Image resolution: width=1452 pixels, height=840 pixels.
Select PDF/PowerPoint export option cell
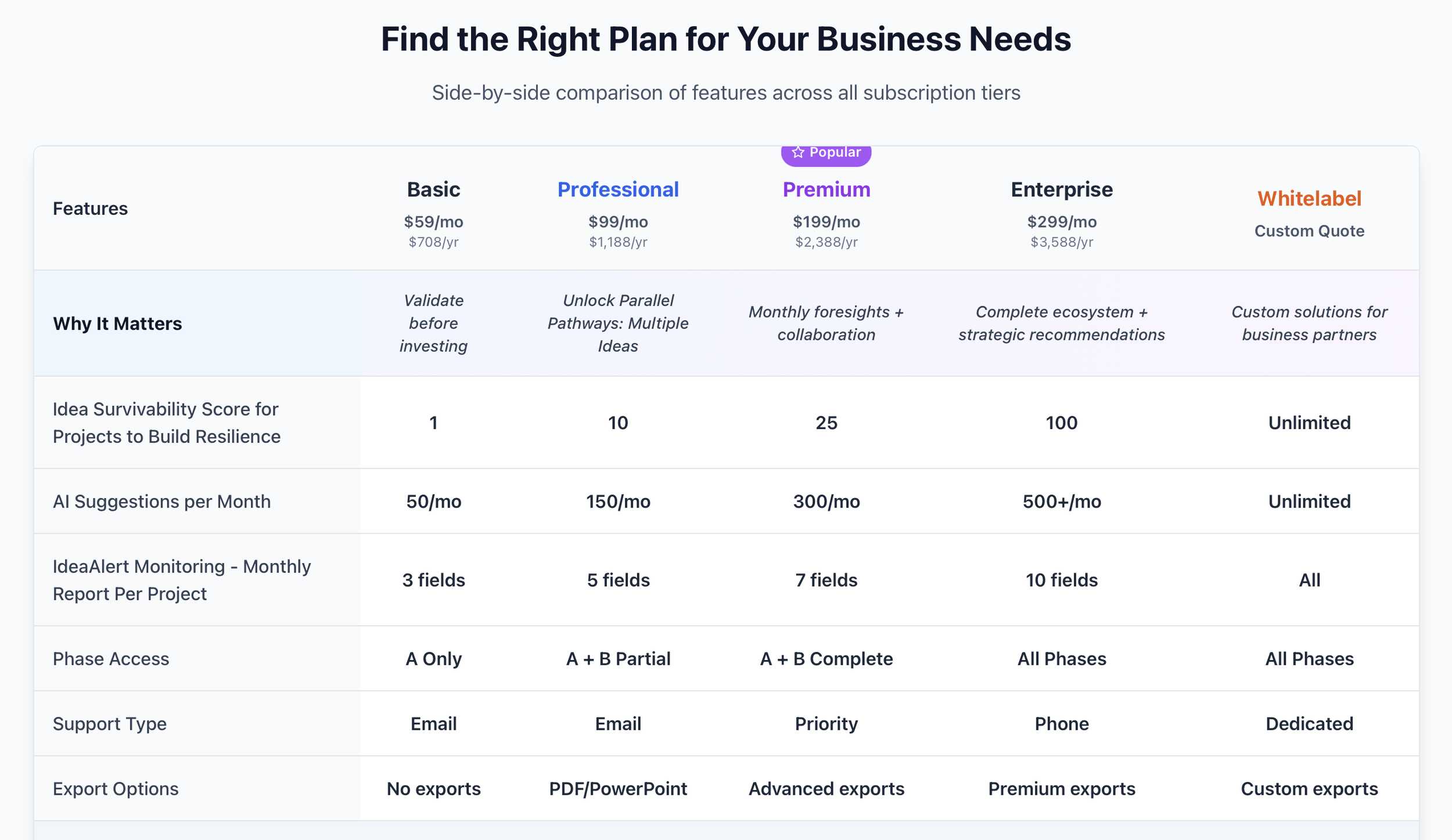pyautogui.click(x=618, y=789)
